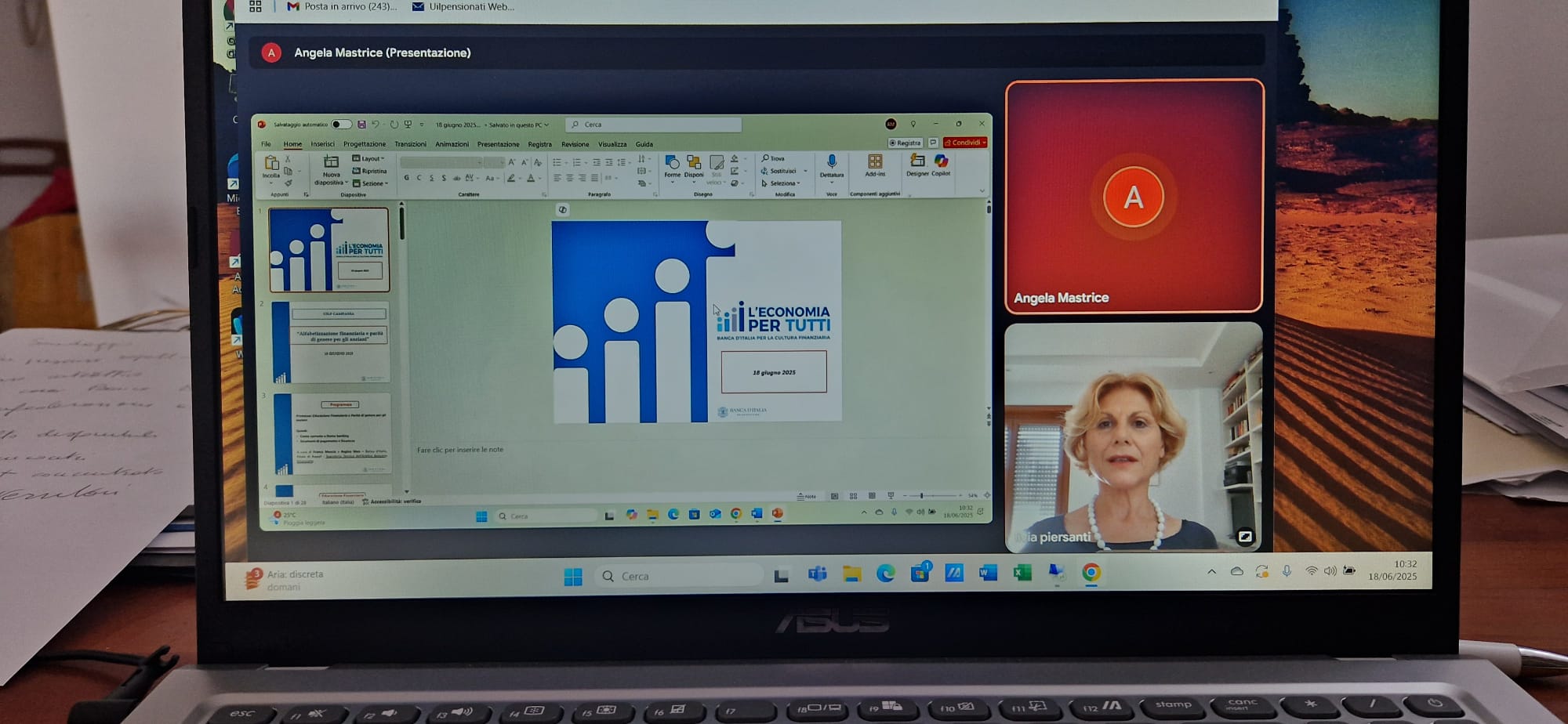Click the Start button on laptop taskbar

573,577
